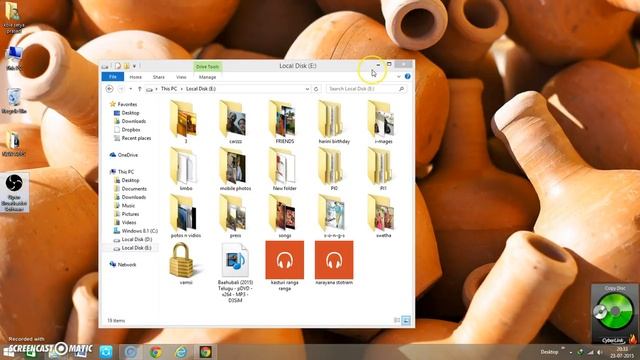
Task: Click the taskbar clock and date
Action: [622, 352]
